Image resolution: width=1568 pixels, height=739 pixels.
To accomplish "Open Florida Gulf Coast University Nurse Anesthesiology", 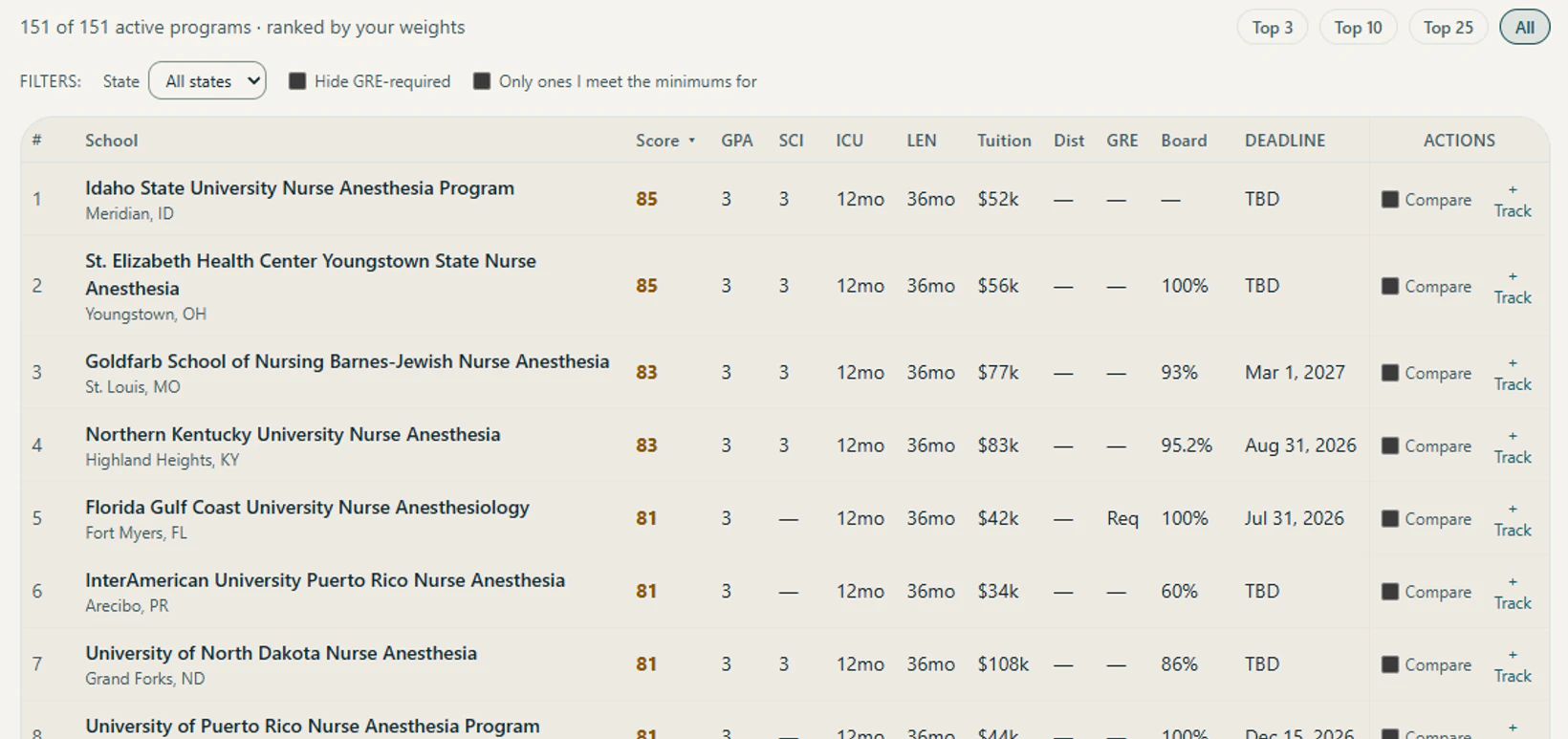I will 307,508.
